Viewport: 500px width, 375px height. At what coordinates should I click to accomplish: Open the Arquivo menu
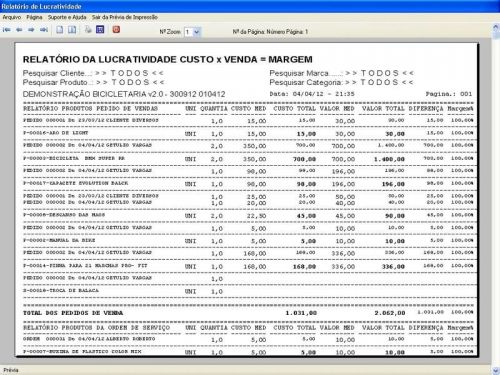point(12,17)
